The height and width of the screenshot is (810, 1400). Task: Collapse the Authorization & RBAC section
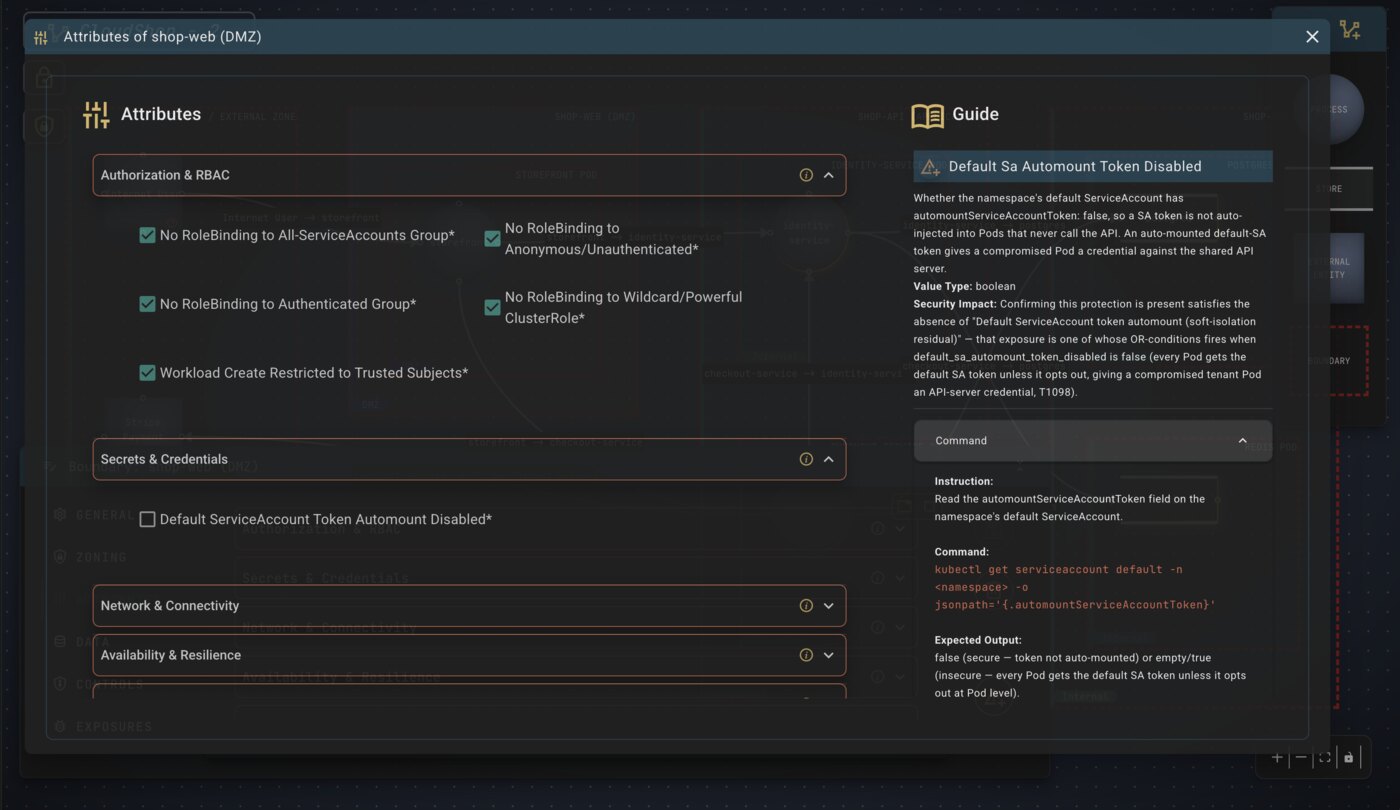828,175
